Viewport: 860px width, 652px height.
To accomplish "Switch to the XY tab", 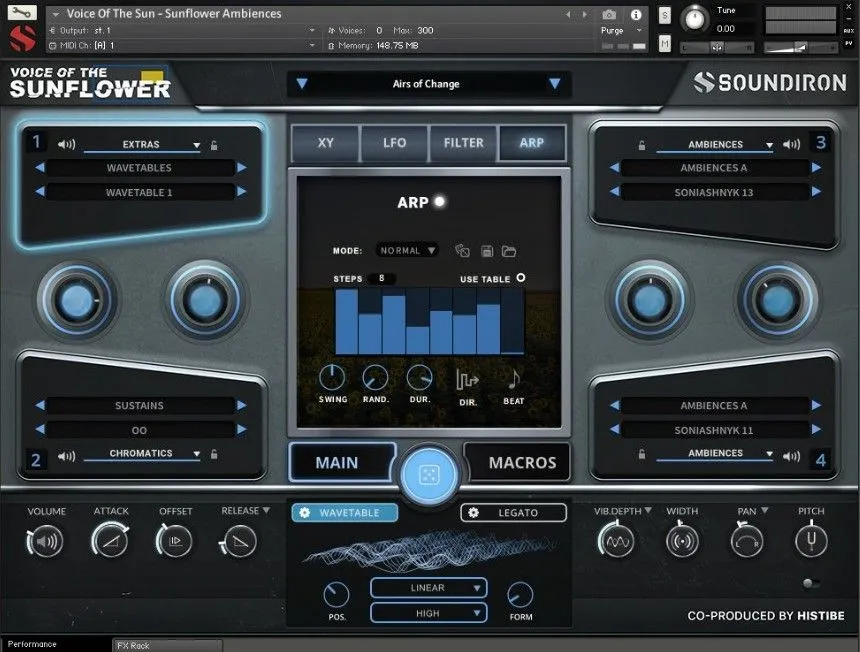I will click(x=325, y=143).
